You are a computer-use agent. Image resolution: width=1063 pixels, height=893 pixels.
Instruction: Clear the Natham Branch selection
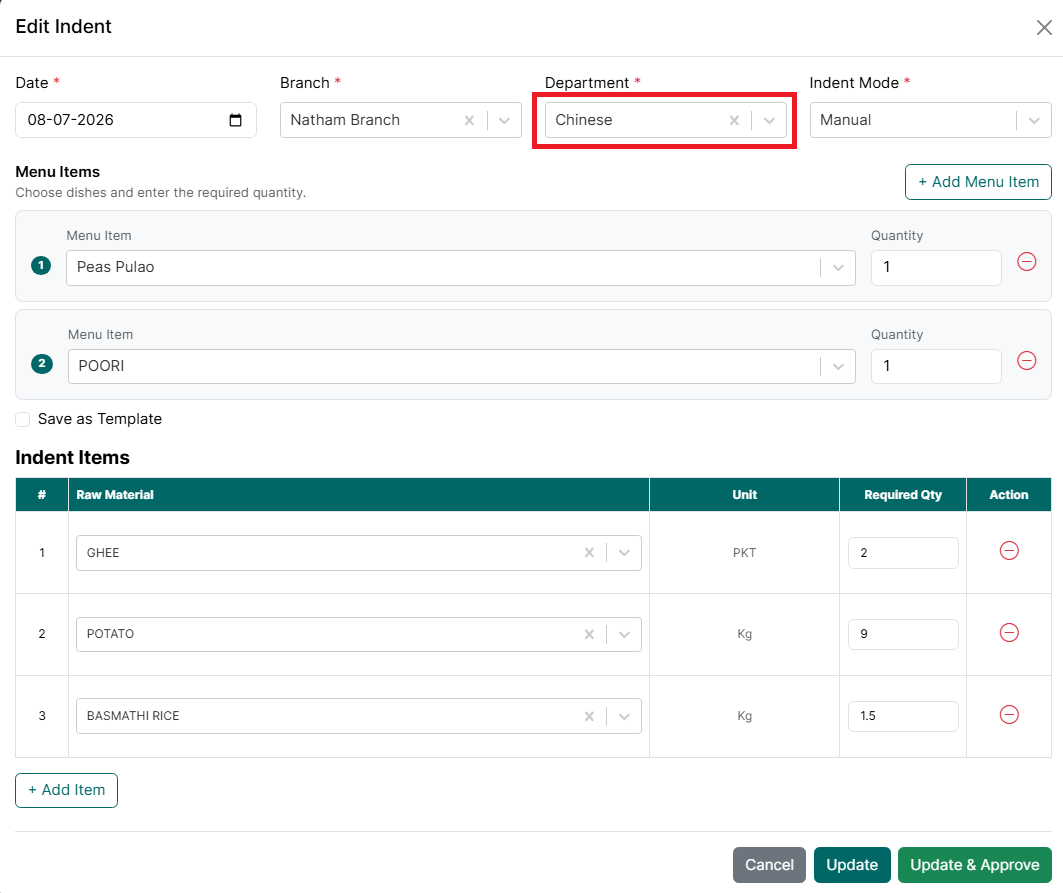[x=469, y=120]
